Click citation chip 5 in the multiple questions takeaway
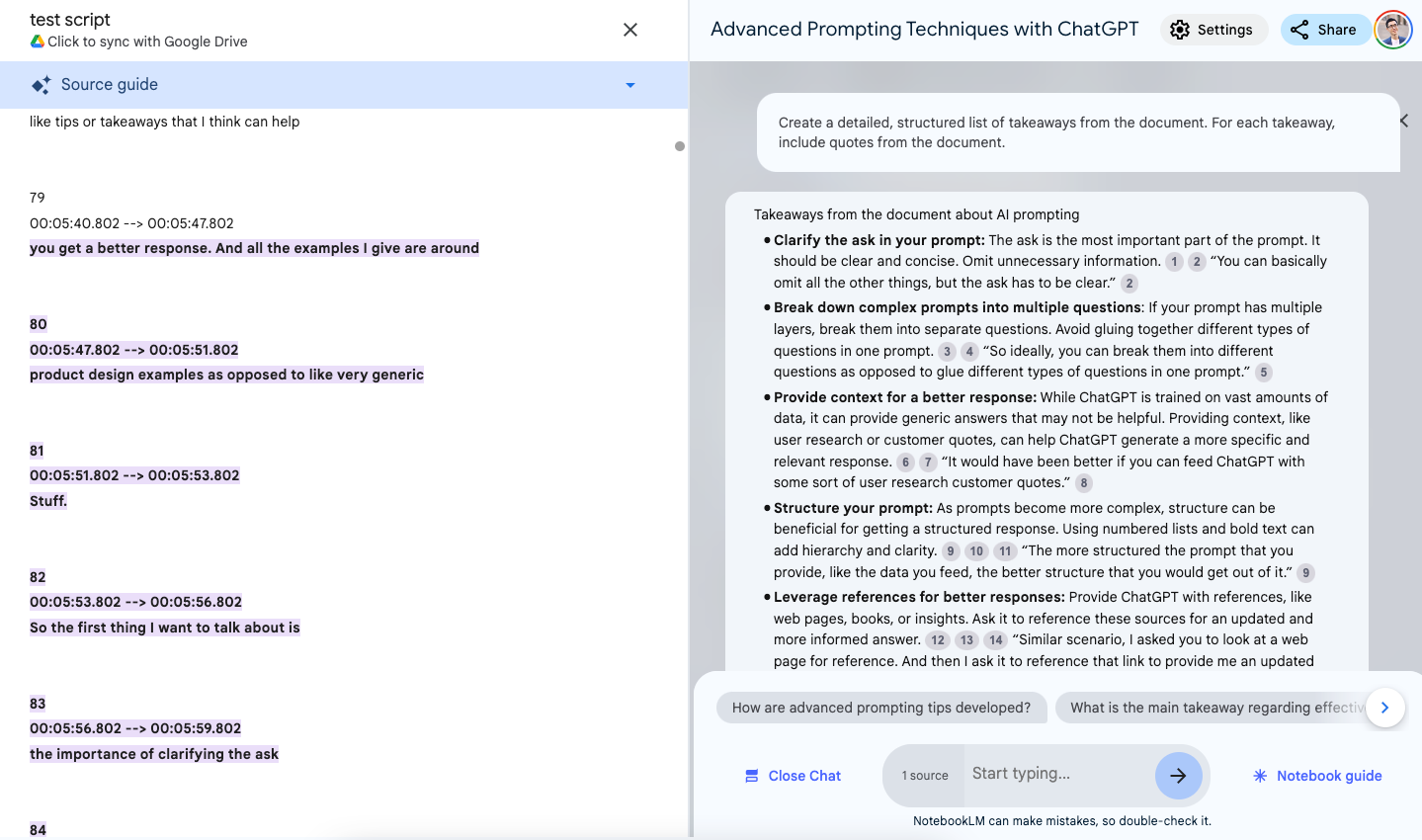 coord(1262,372)
